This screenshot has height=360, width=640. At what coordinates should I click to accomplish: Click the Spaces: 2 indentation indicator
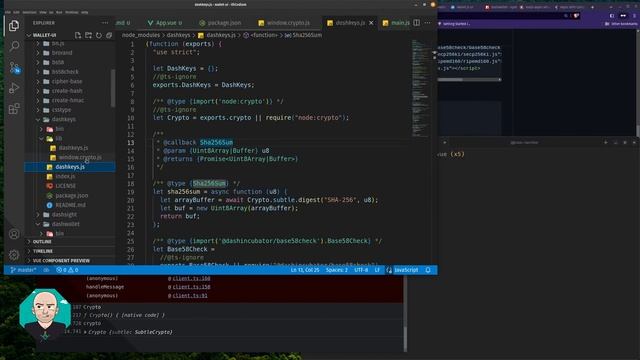(x=337, y=270)
